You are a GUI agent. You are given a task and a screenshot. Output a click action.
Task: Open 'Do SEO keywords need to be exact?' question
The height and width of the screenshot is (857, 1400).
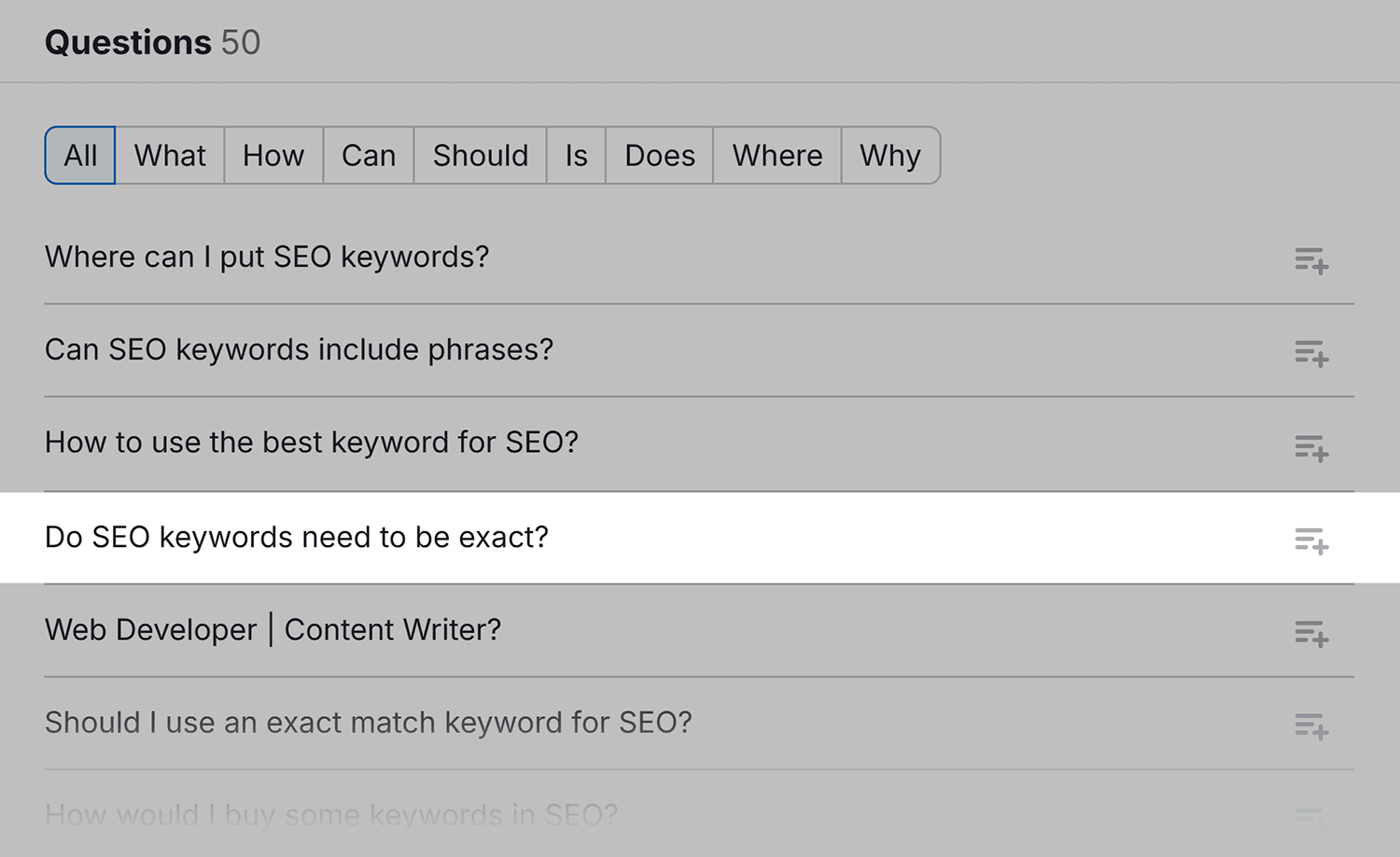(x=297, y=538)
